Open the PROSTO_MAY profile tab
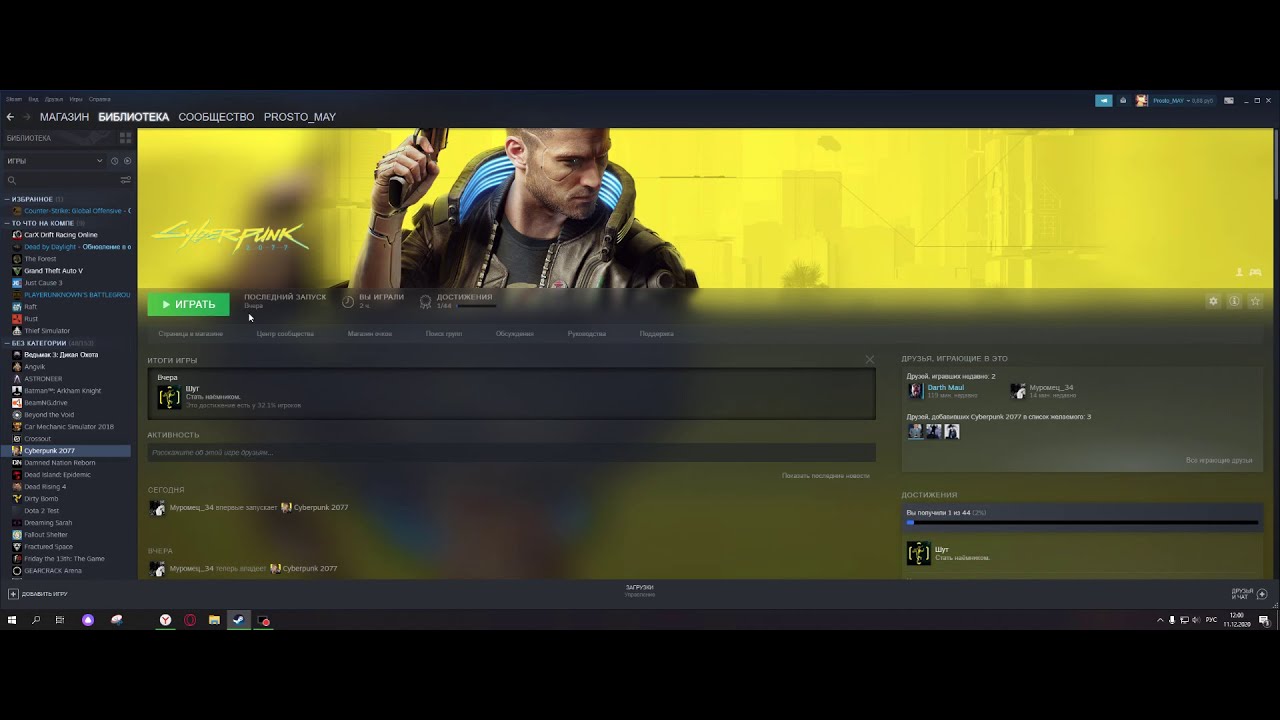 [299, 117]
